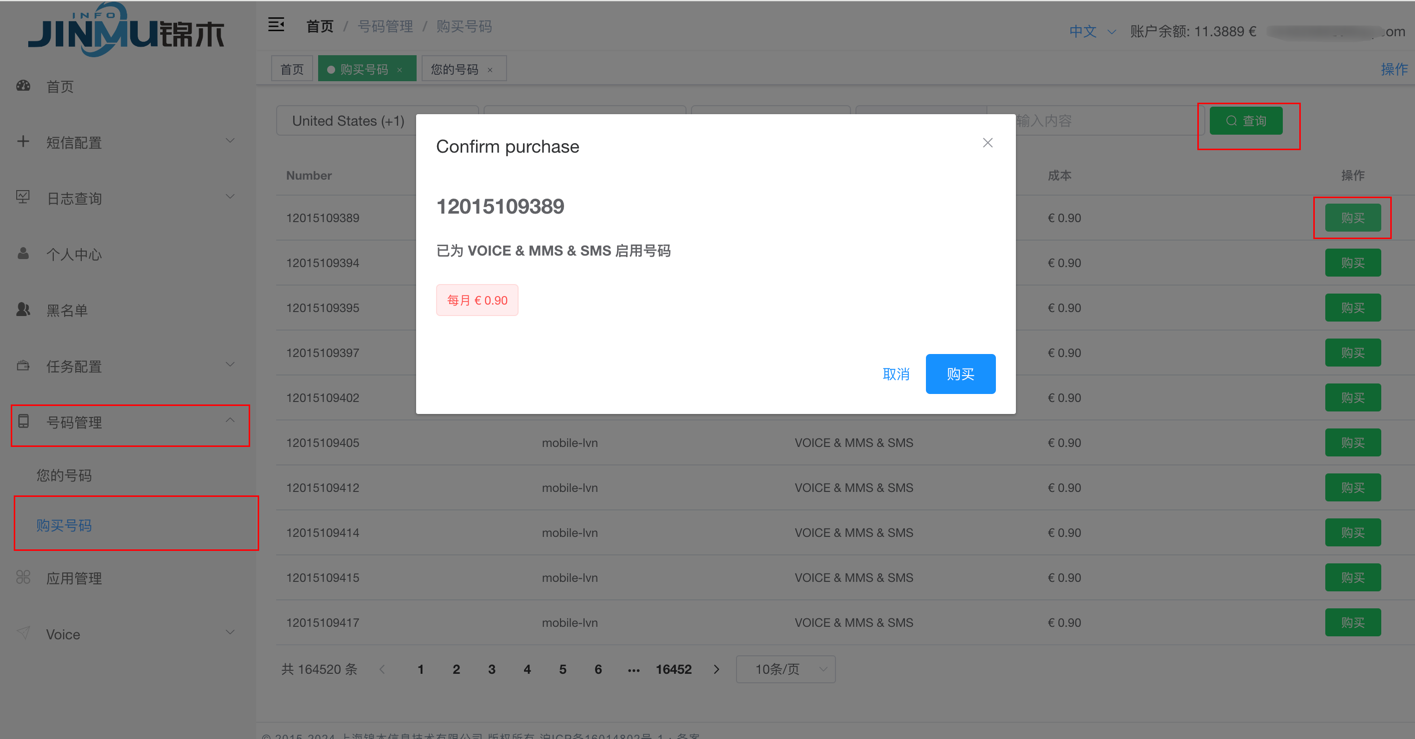The width and height of the screenshot is (1415, 739).
Task: Click 购买 for number 12015109405
Action: 1353,443
